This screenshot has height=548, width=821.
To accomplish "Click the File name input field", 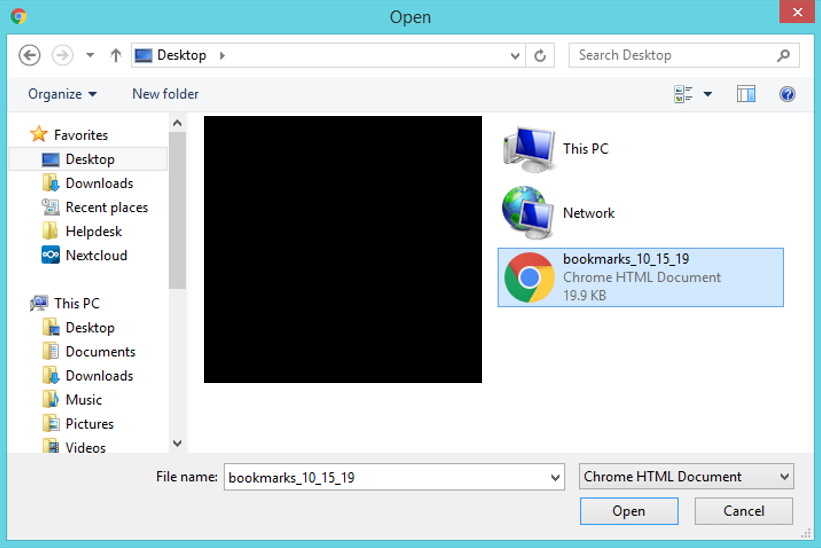I will [387, 477].
